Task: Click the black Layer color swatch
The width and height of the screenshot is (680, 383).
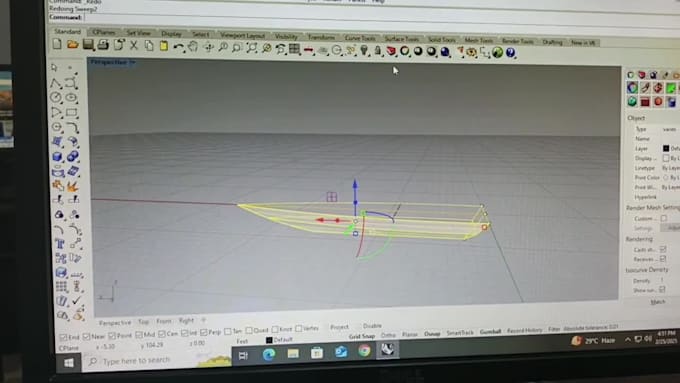Action: (x=666, y=148)
